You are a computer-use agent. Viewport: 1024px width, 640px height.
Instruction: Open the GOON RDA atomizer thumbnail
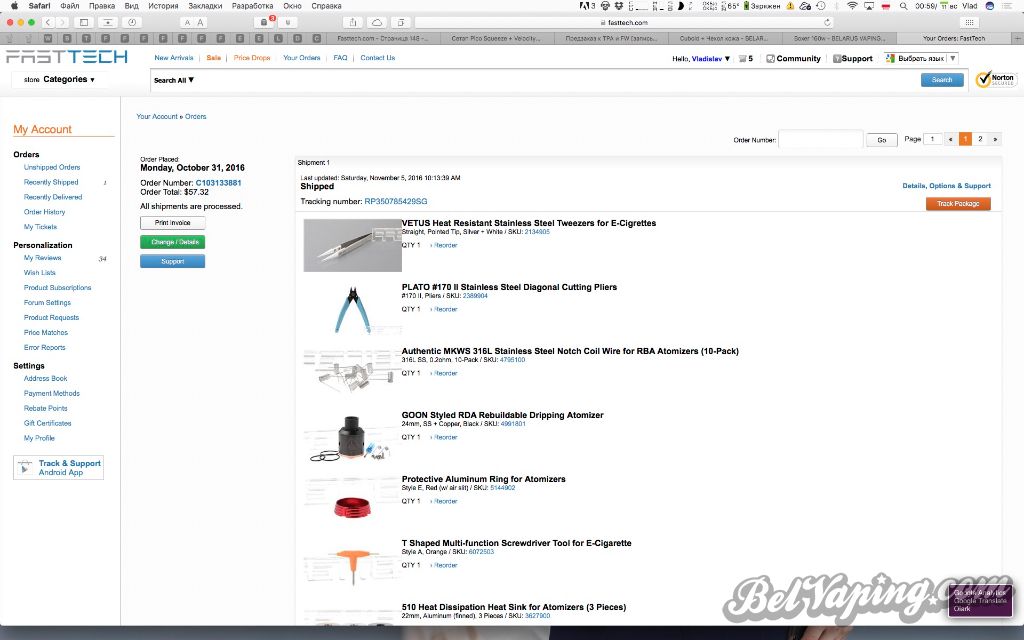(x=353, y=438)
